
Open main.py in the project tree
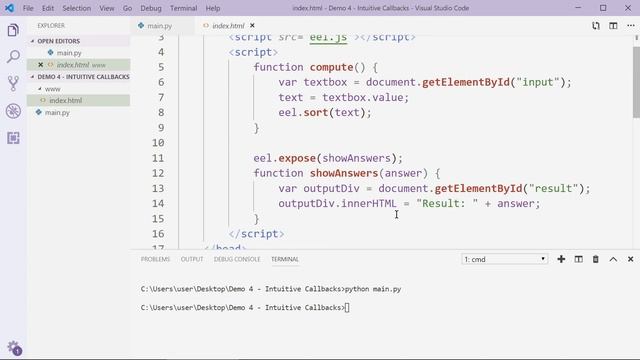point(78,112)
